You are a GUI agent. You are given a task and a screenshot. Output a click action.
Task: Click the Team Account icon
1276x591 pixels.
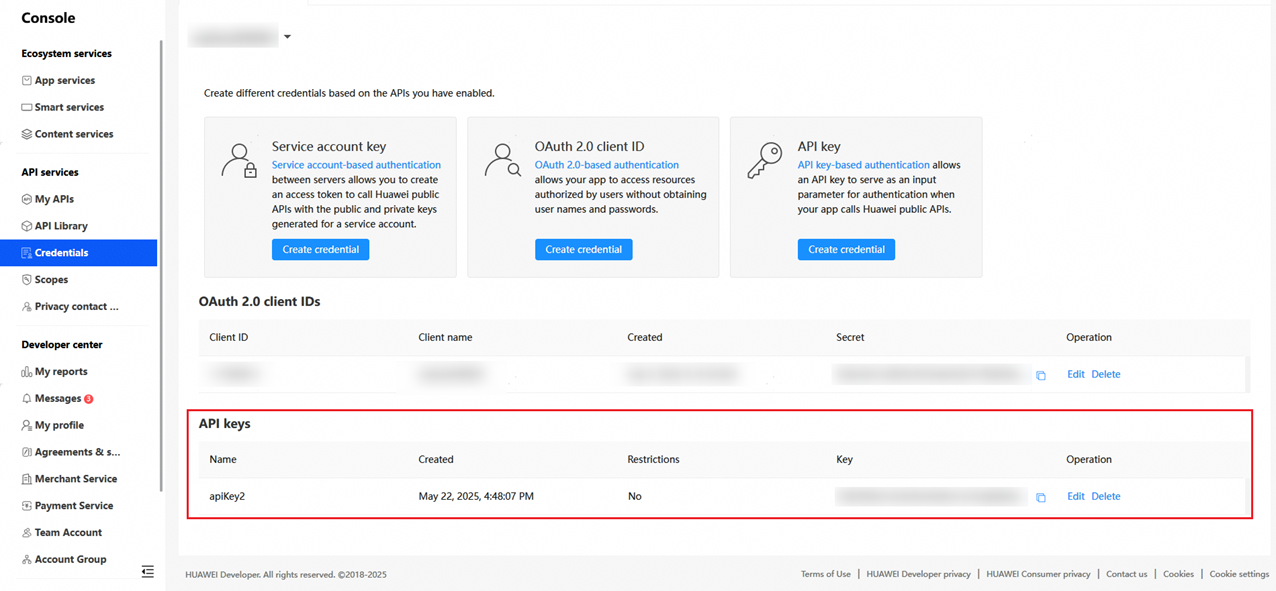tap(27, 533)
